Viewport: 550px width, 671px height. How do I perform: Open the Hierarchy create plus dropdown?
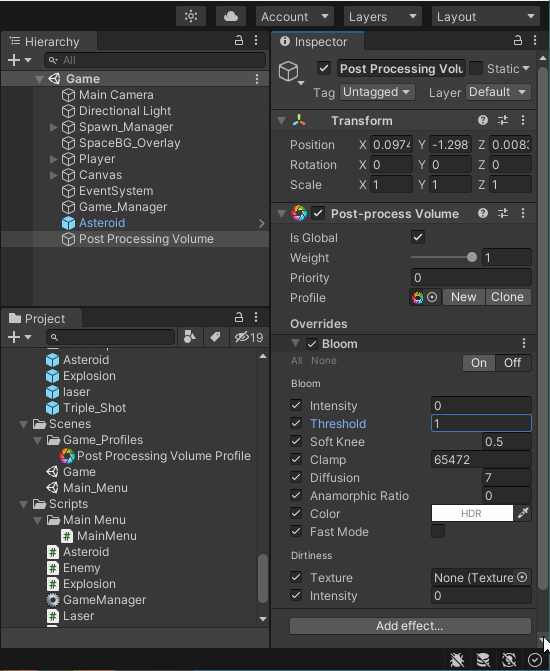(19, 60)
